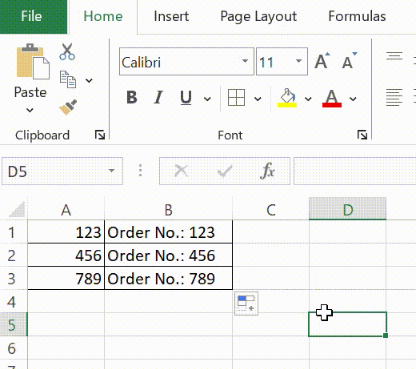Switch to the Formulas tab
Image resolution: width=416 pixels, height=369 pixels.
click(357, 16)
